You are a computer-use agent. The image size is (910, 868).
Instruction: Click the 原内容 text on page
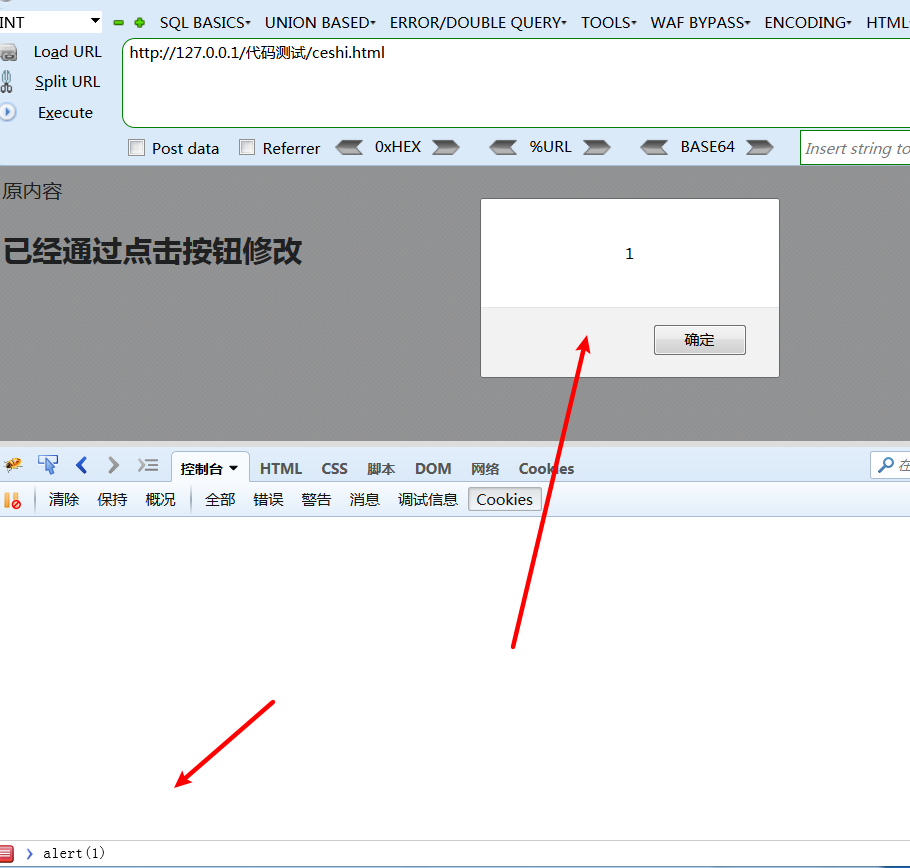32,191
